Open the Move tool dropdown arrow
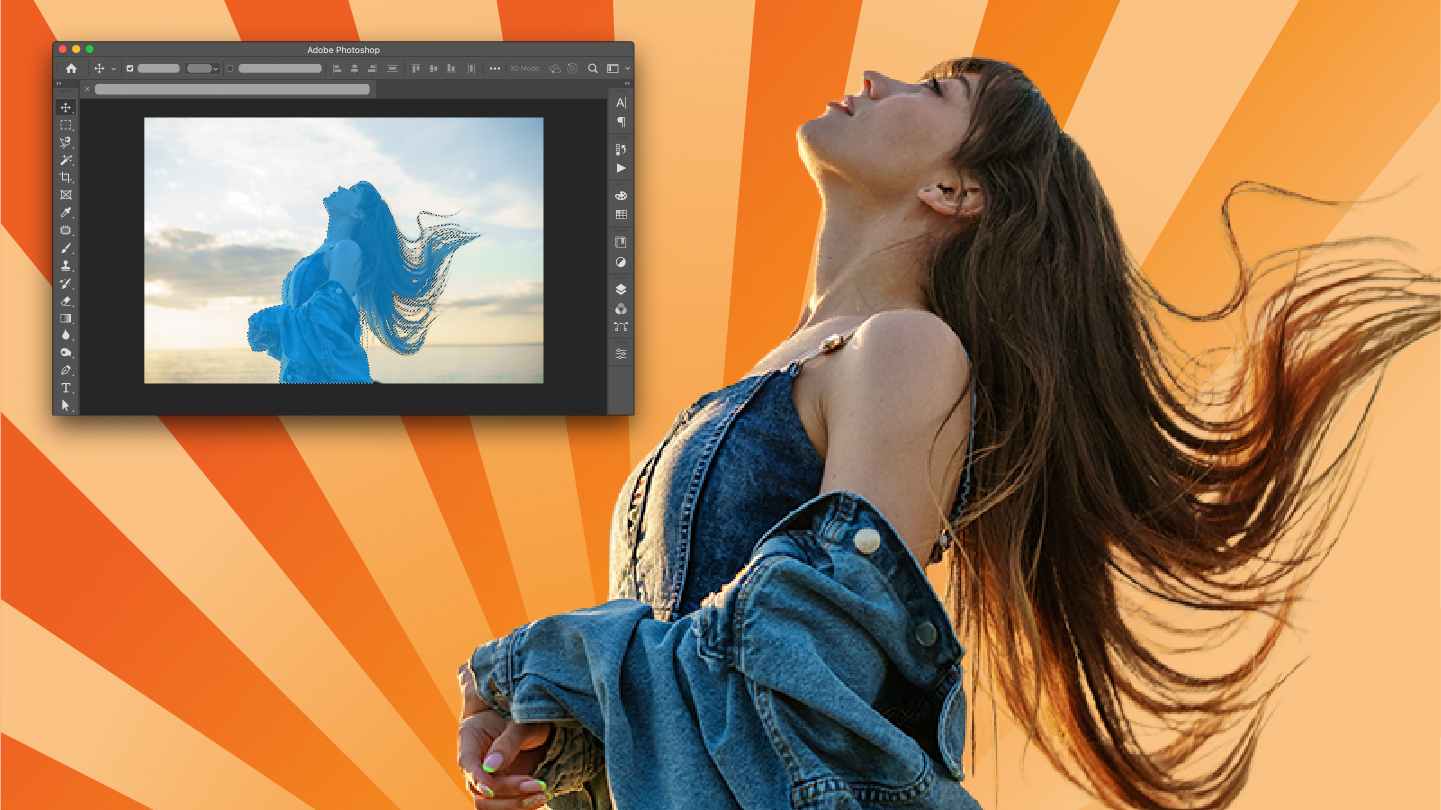This screenshot has width=1441, height=810. tap(114, 68)
